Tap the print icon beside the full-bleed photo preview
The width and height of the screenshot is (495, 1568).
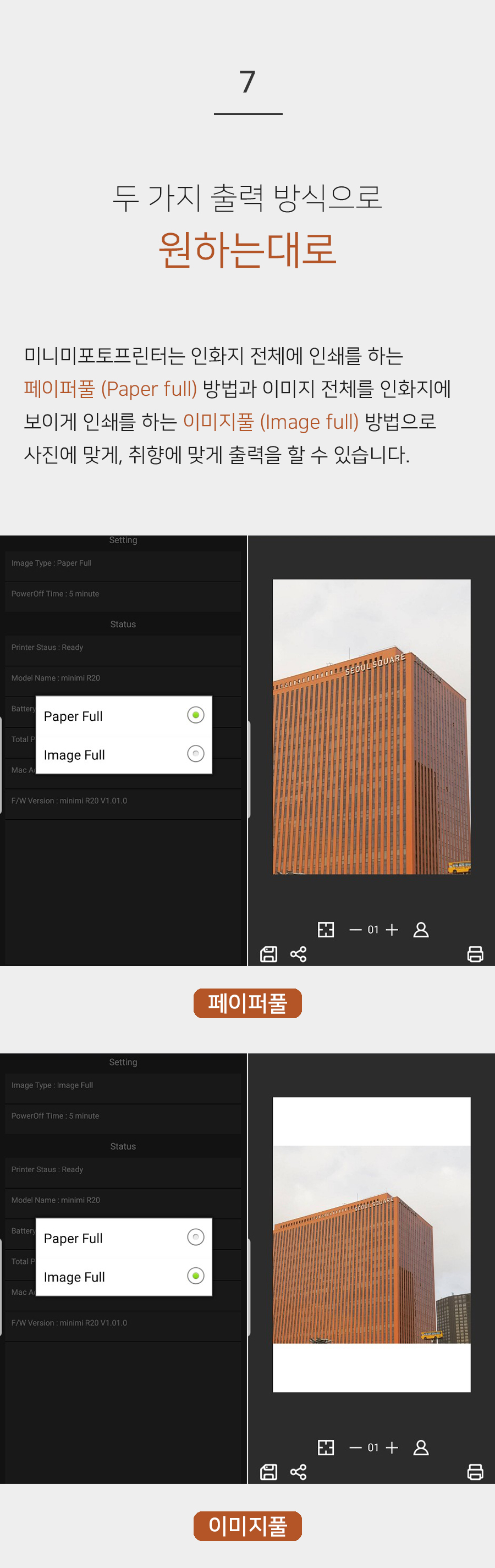[475, 954]
